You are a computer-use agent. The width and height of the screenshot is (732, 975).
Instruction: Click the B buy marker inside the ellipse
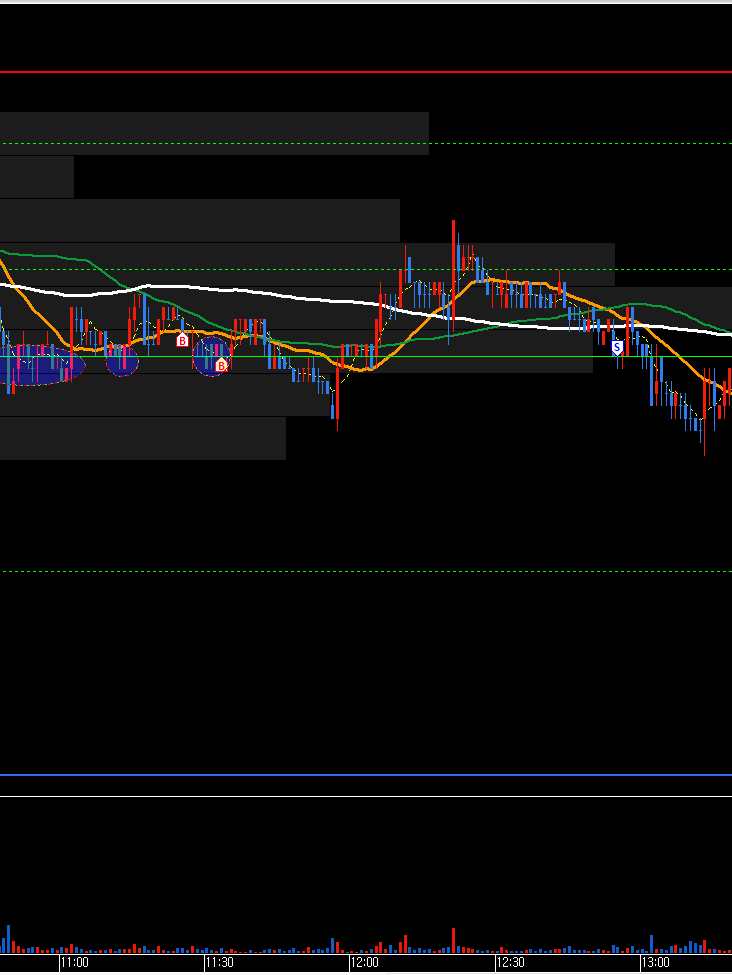(221, 366)
